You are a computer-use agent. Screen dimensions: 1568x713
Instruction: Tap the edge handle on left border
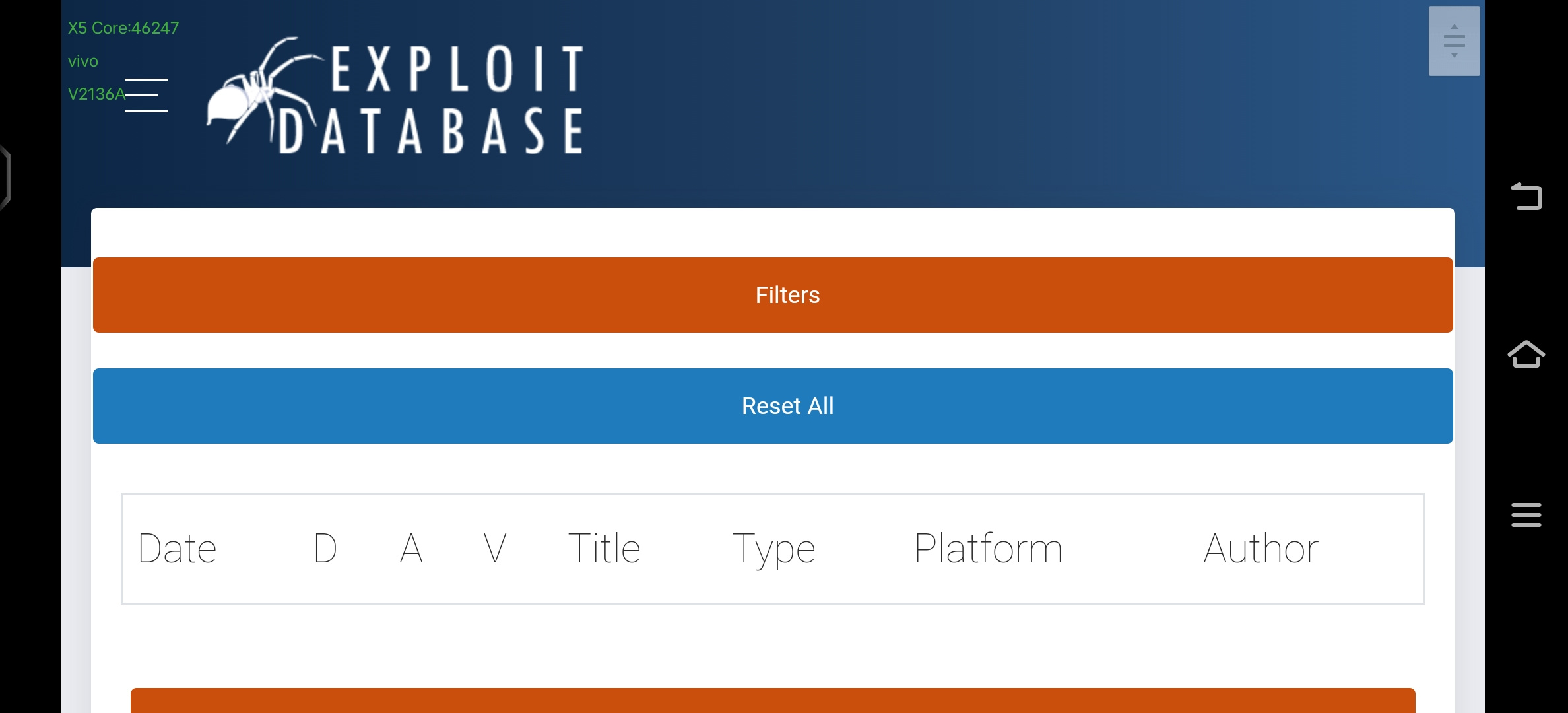[5, 178]
